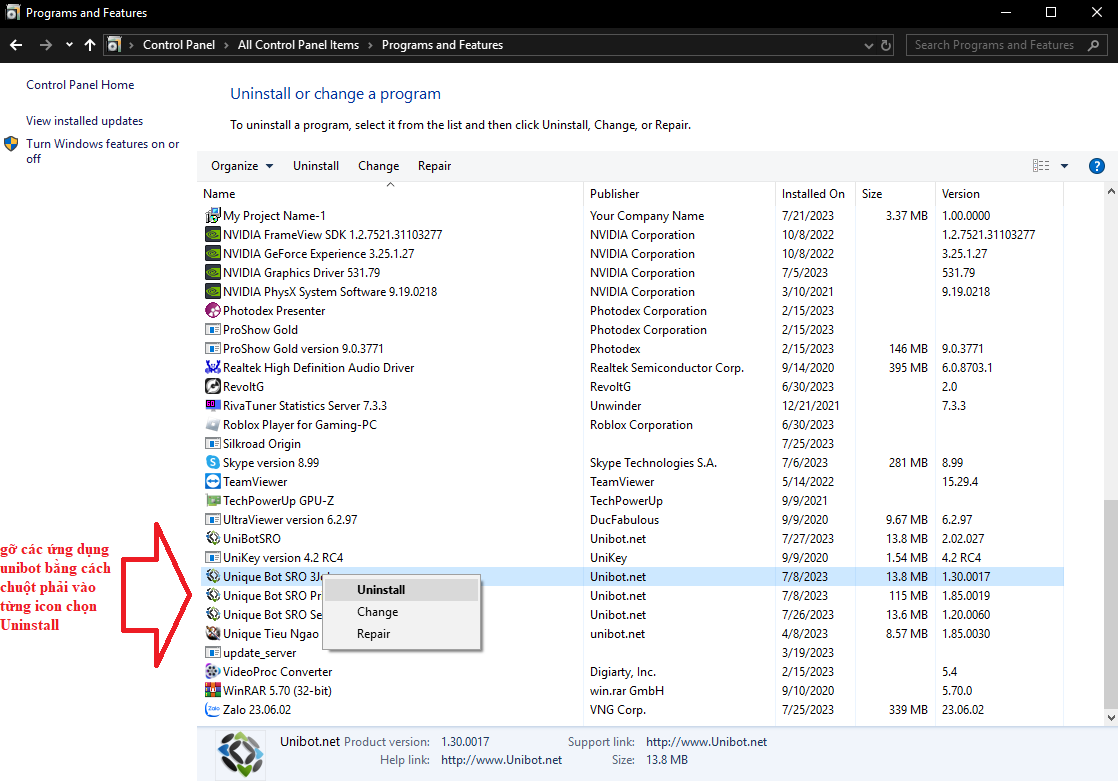Click the large Unibot.net details pane icon
The height and width of the screenshot is (781, 1118).
tap(241, 753)
